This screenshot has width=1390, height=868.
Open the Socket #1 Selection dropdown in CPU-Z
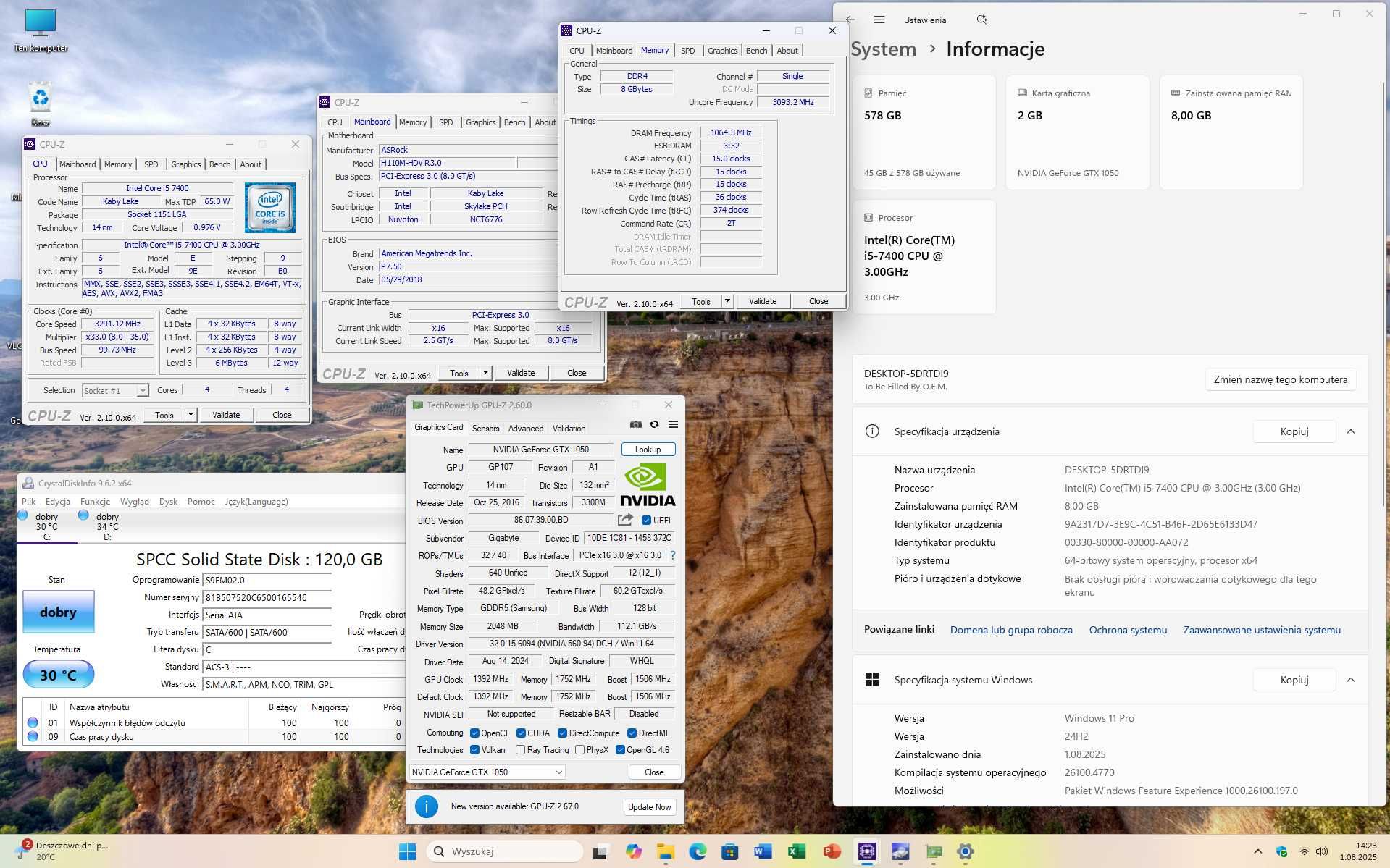tap(115, 391)
